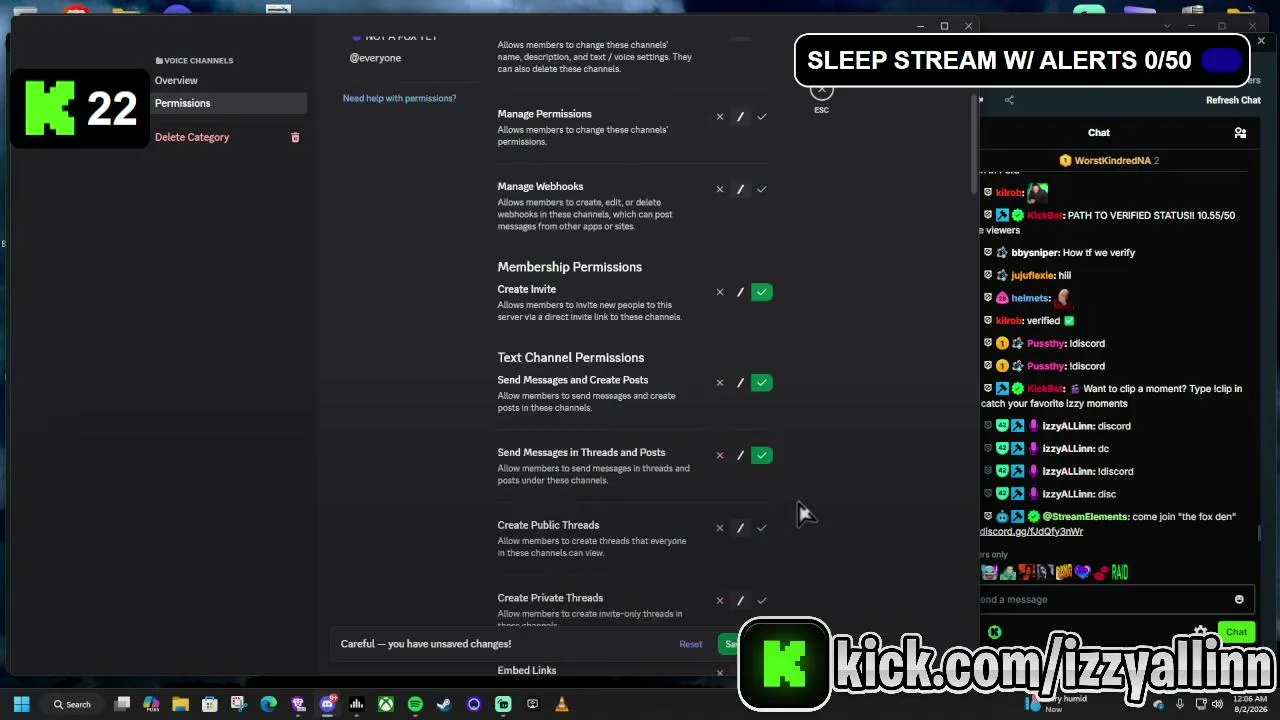1280x720 pixels.
Task: Click the green Kick icon below chat input
Action: 994,632
